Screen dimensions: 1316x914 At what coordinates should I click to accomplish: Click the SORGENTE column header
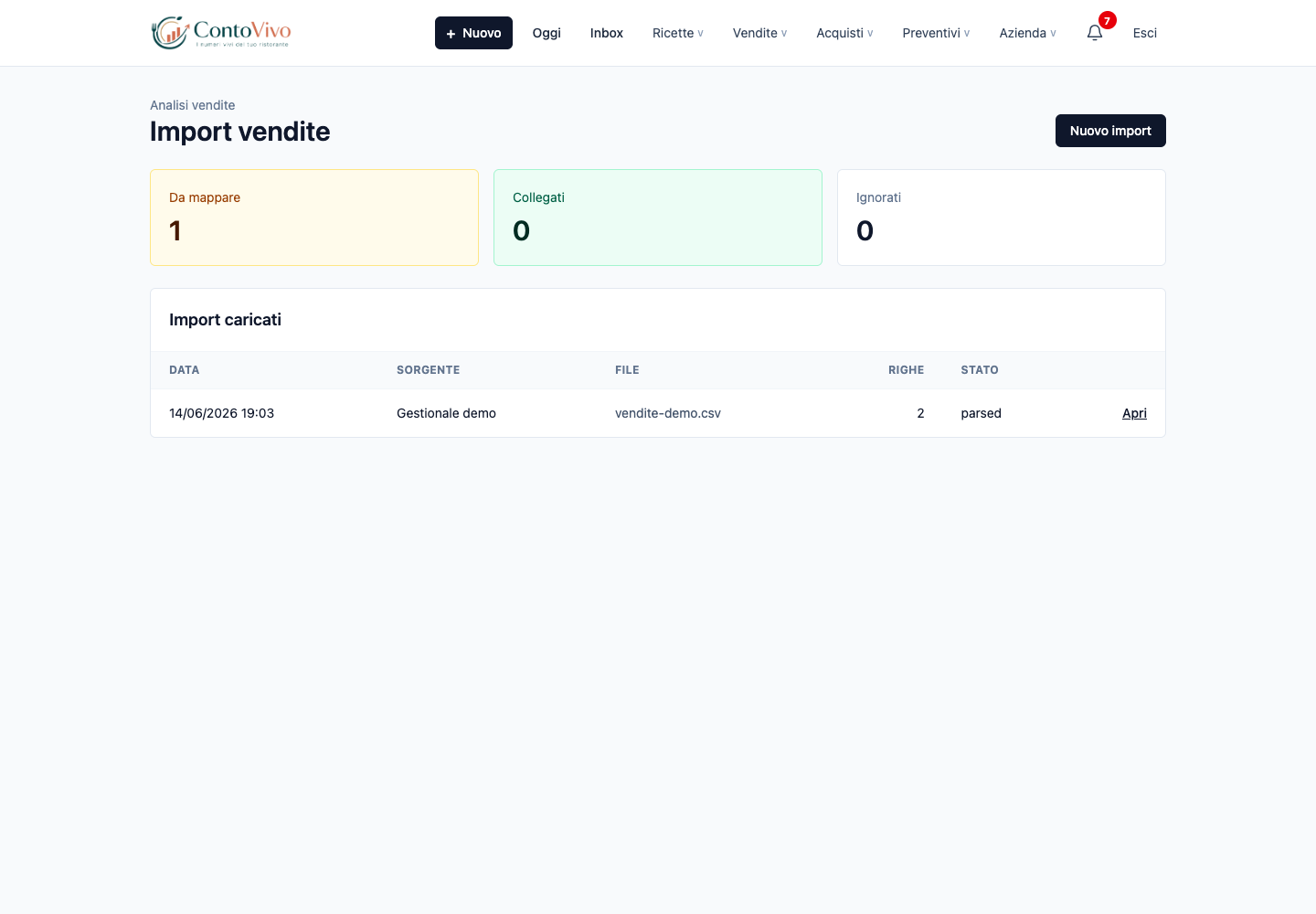coord(428,370)
